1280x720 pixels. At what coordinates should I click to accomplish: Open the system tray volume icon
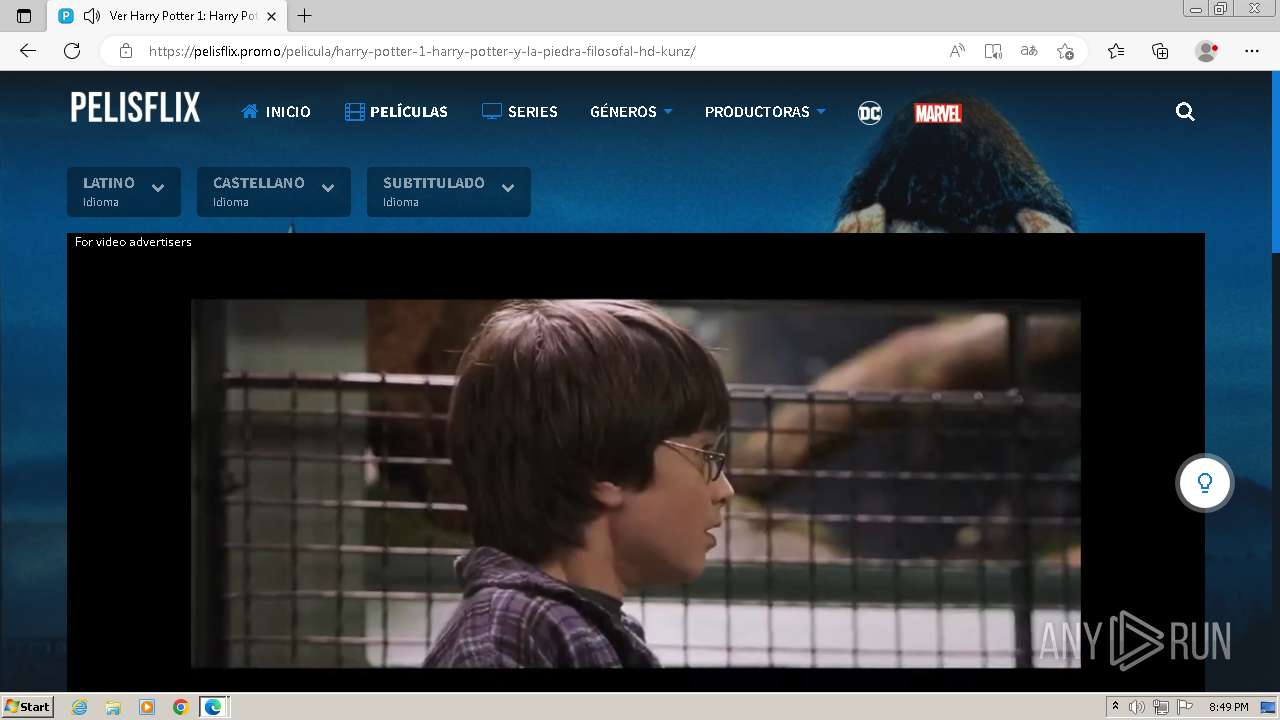[1138, 707]
